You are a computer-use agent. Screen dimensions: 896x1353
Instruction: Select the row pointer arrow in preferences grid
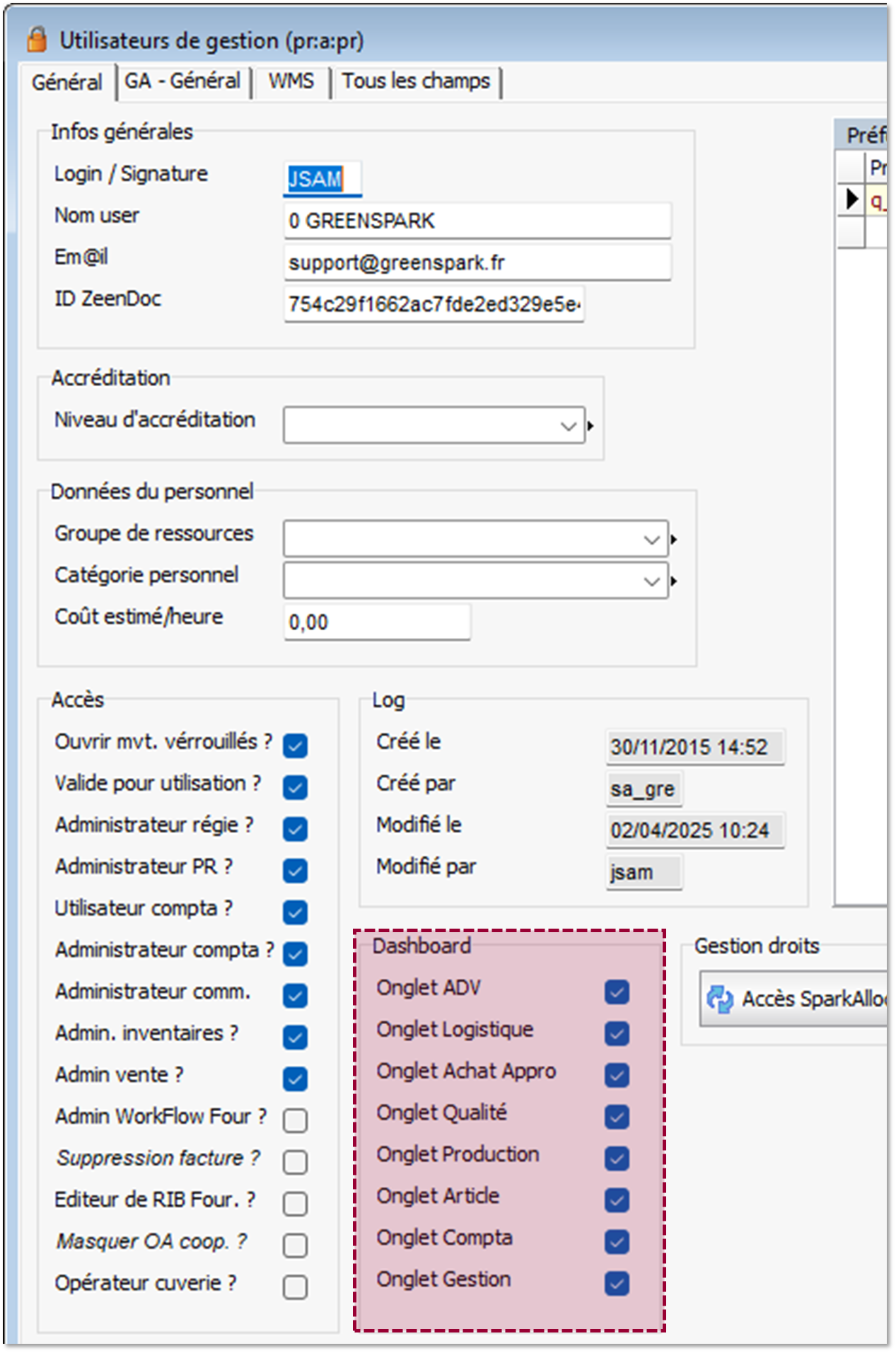coord(852,200)
